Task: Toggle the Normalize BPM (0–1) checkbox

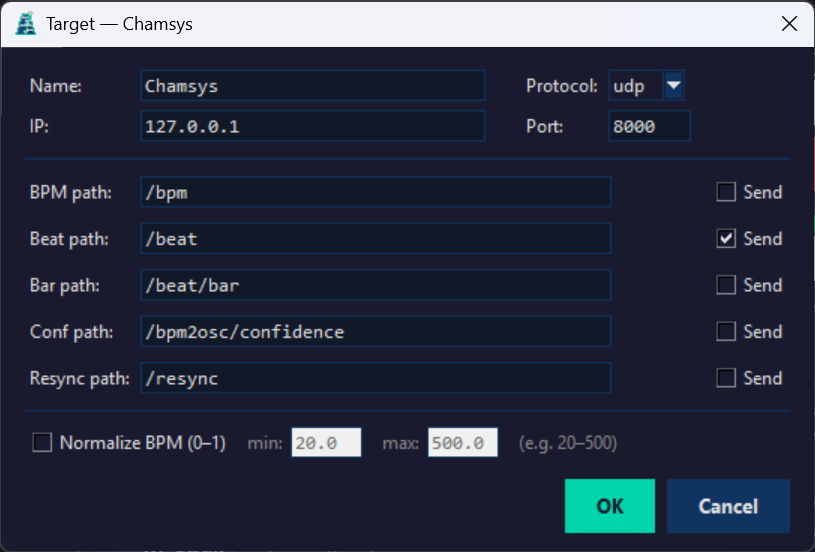Action: click(42, 443)
